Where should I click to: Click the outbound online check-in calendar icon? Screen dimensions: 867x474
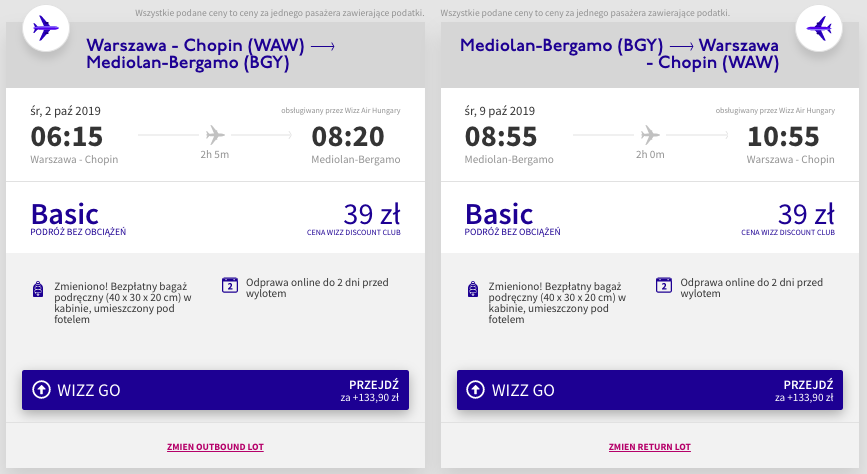pyautogui.click(x=229, y=285)
